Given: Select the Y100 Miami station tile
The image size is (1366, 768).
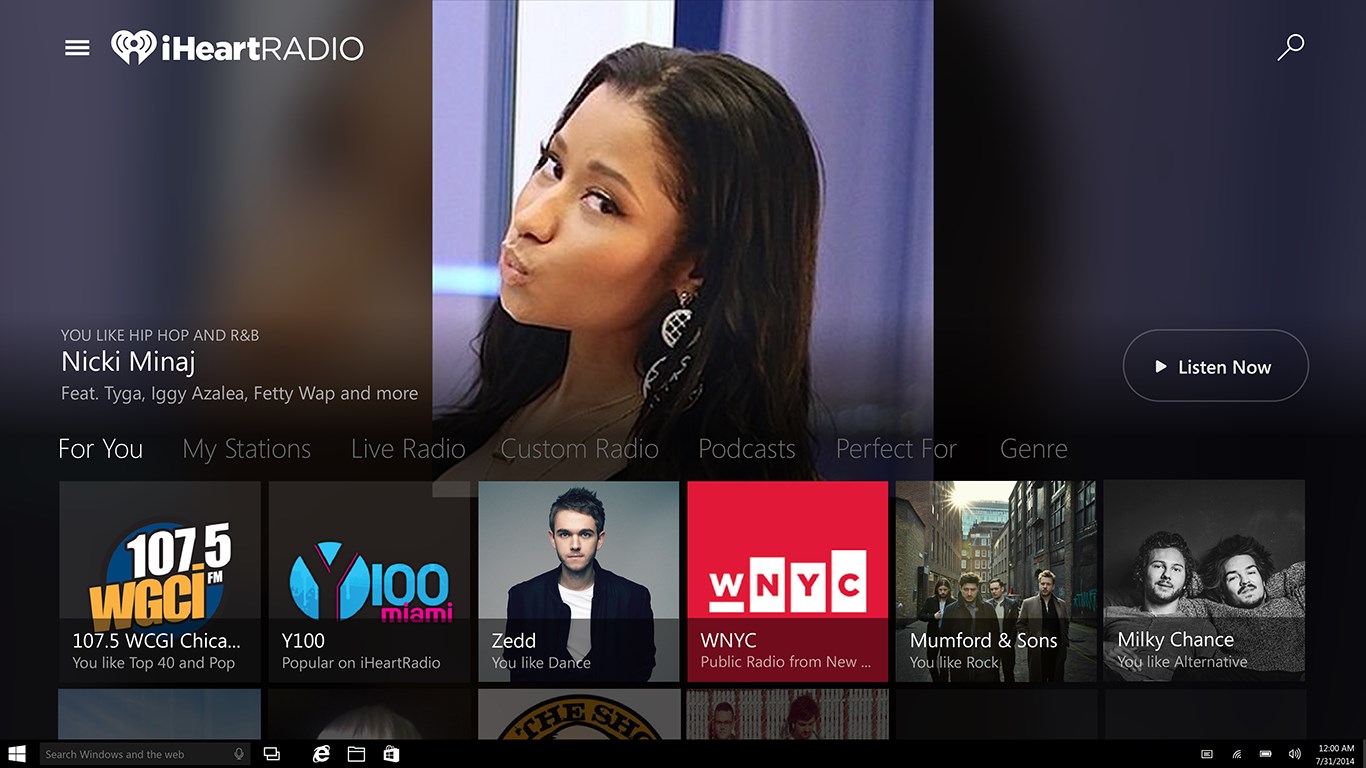Looking at the screenshot, I should [x=369, y=581].
